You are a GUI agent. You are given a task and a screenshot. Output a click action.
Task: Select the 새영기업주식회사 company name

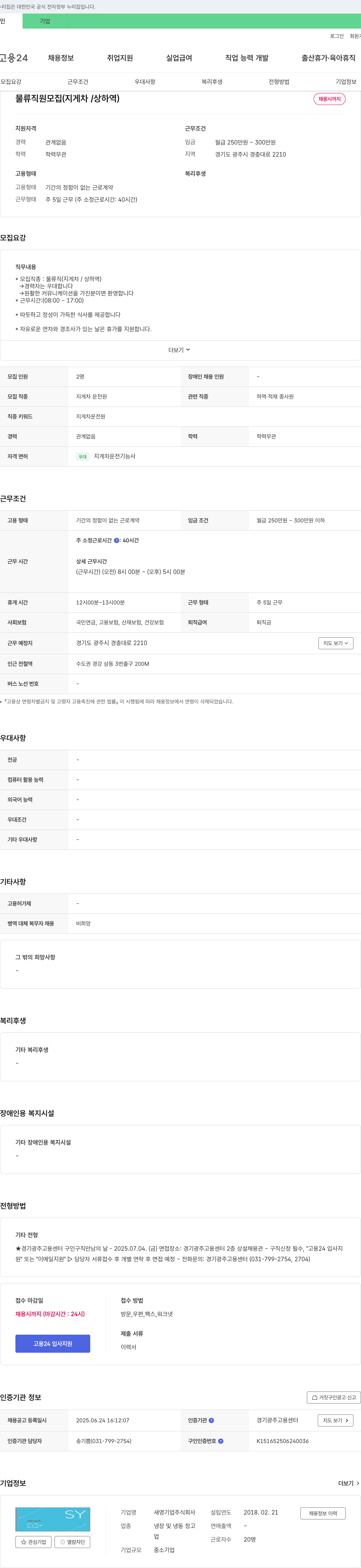[x=174, y=1513]
